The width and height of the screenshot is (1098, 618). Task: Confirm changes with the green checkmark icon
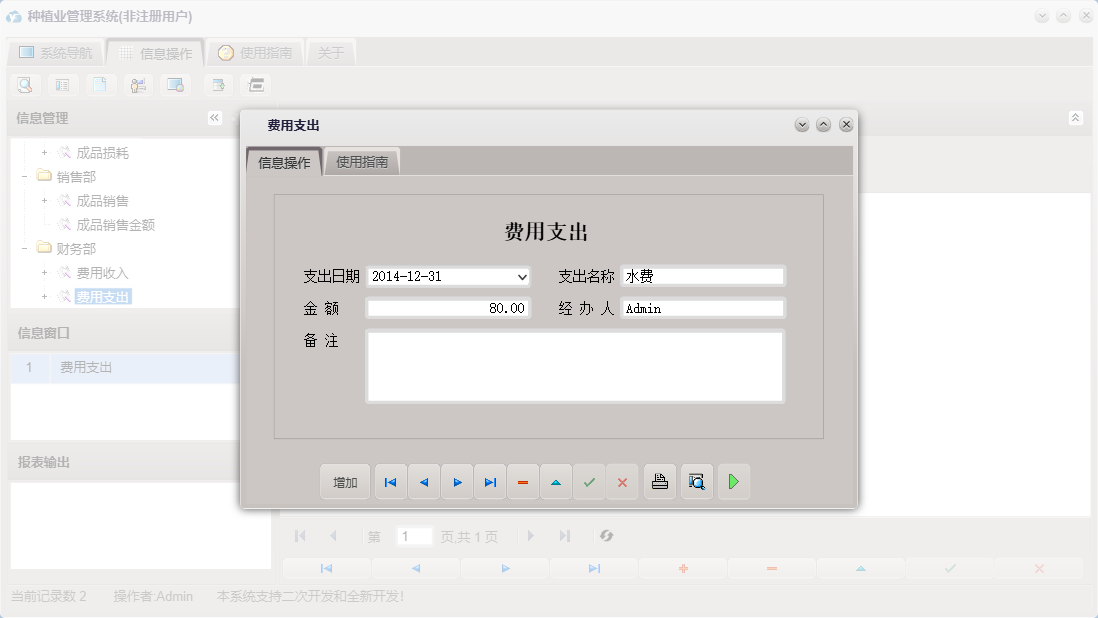click(x=589, y=481)
